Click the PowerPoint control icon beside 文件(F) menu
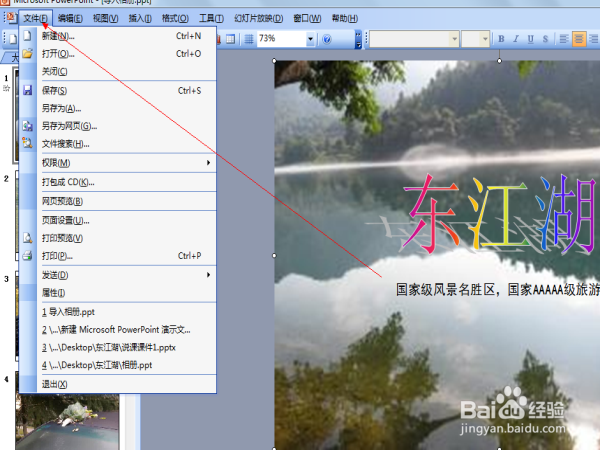The height and width of the screenshot is (450, 600). coord(11,18)
